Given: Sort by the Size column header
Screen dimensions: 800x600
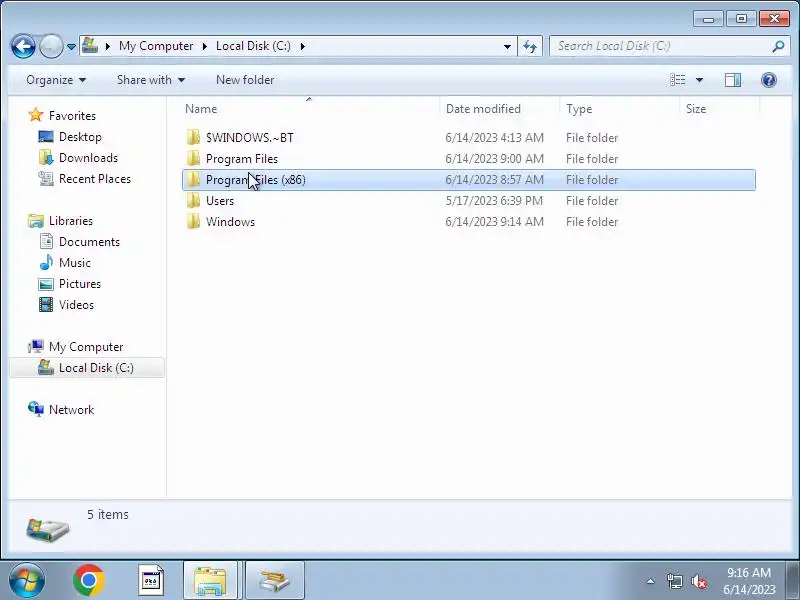Looking at the screenshot, I should [x=719, y=109].
